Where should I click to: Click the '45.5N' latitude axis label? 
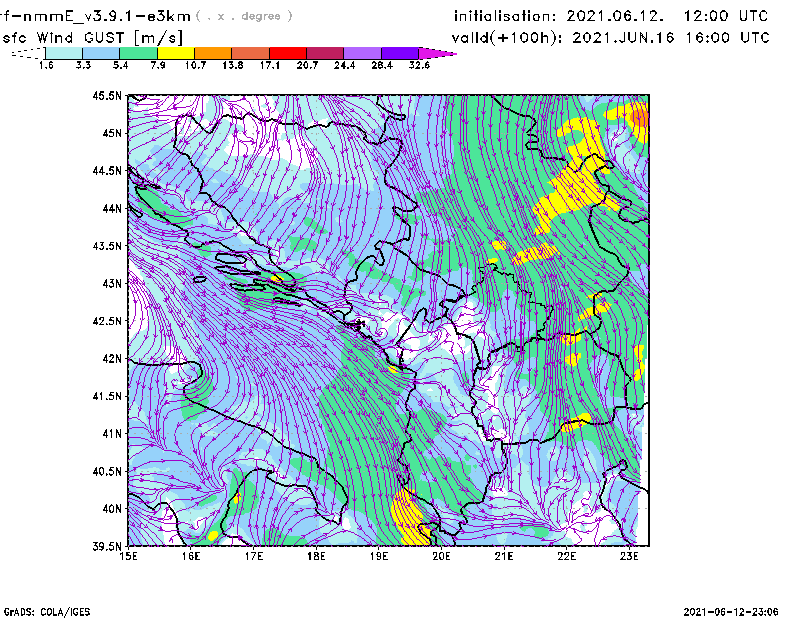pyautogui.click(x=107, y=95)
